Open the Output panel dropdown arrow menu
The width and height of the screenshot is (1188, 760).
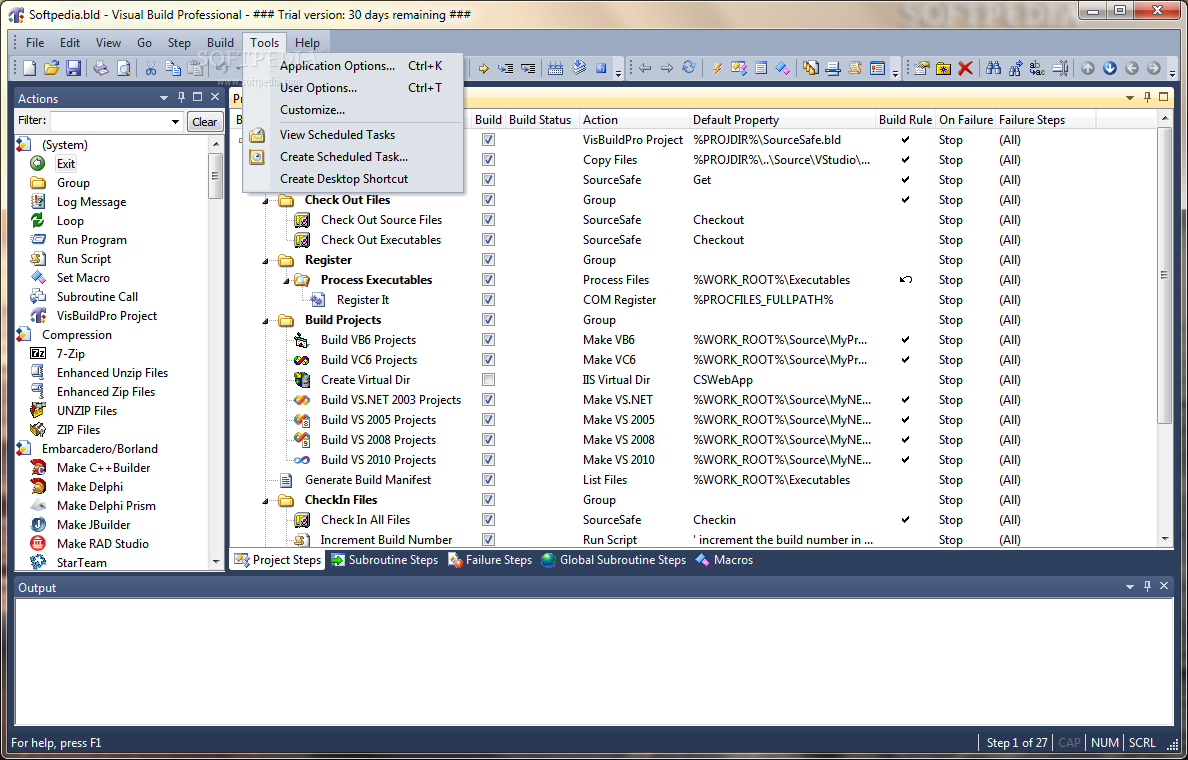tap(1130, 586)
